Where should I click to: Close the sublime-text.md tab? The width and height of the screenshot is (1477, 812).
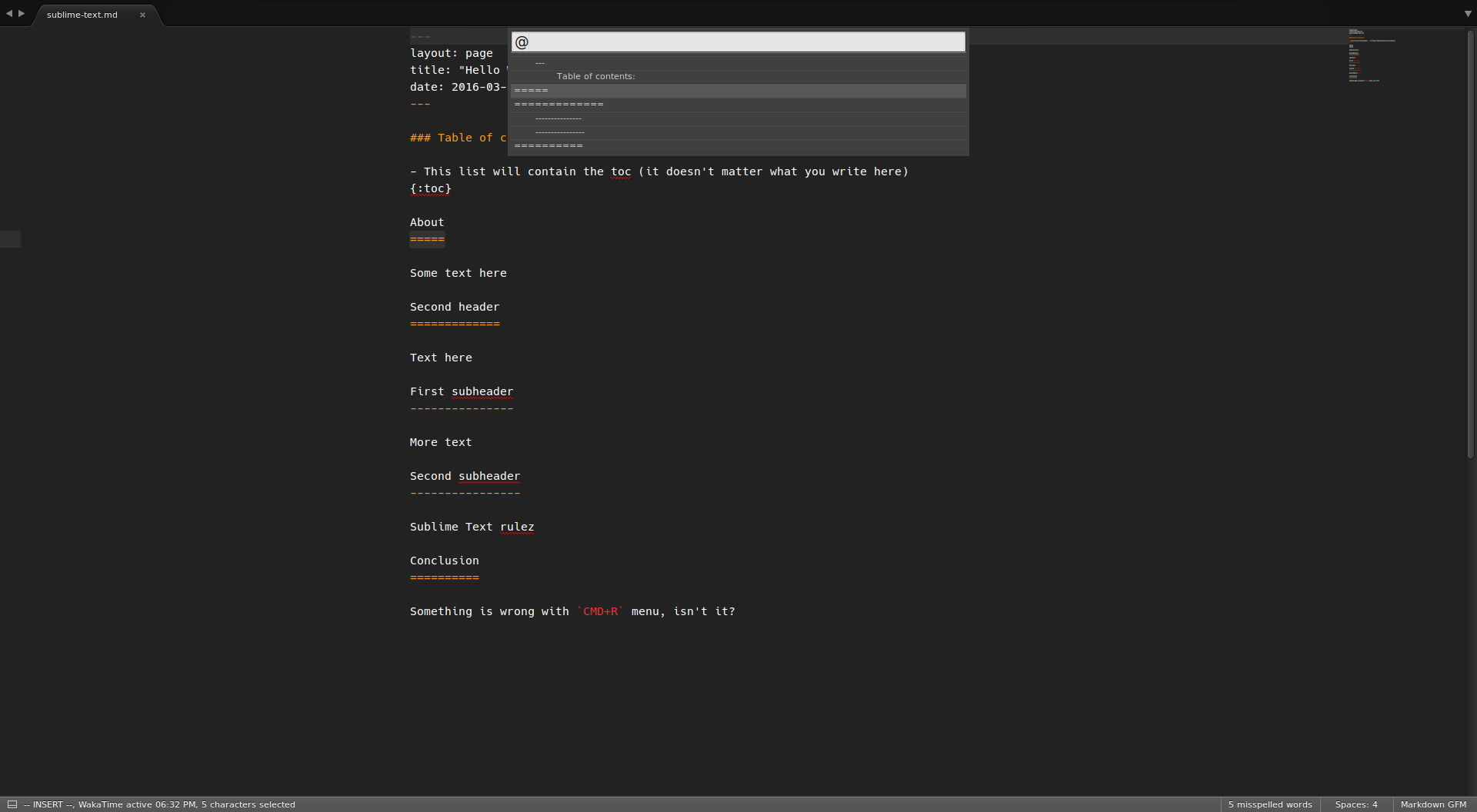click(x=142, y=15)
